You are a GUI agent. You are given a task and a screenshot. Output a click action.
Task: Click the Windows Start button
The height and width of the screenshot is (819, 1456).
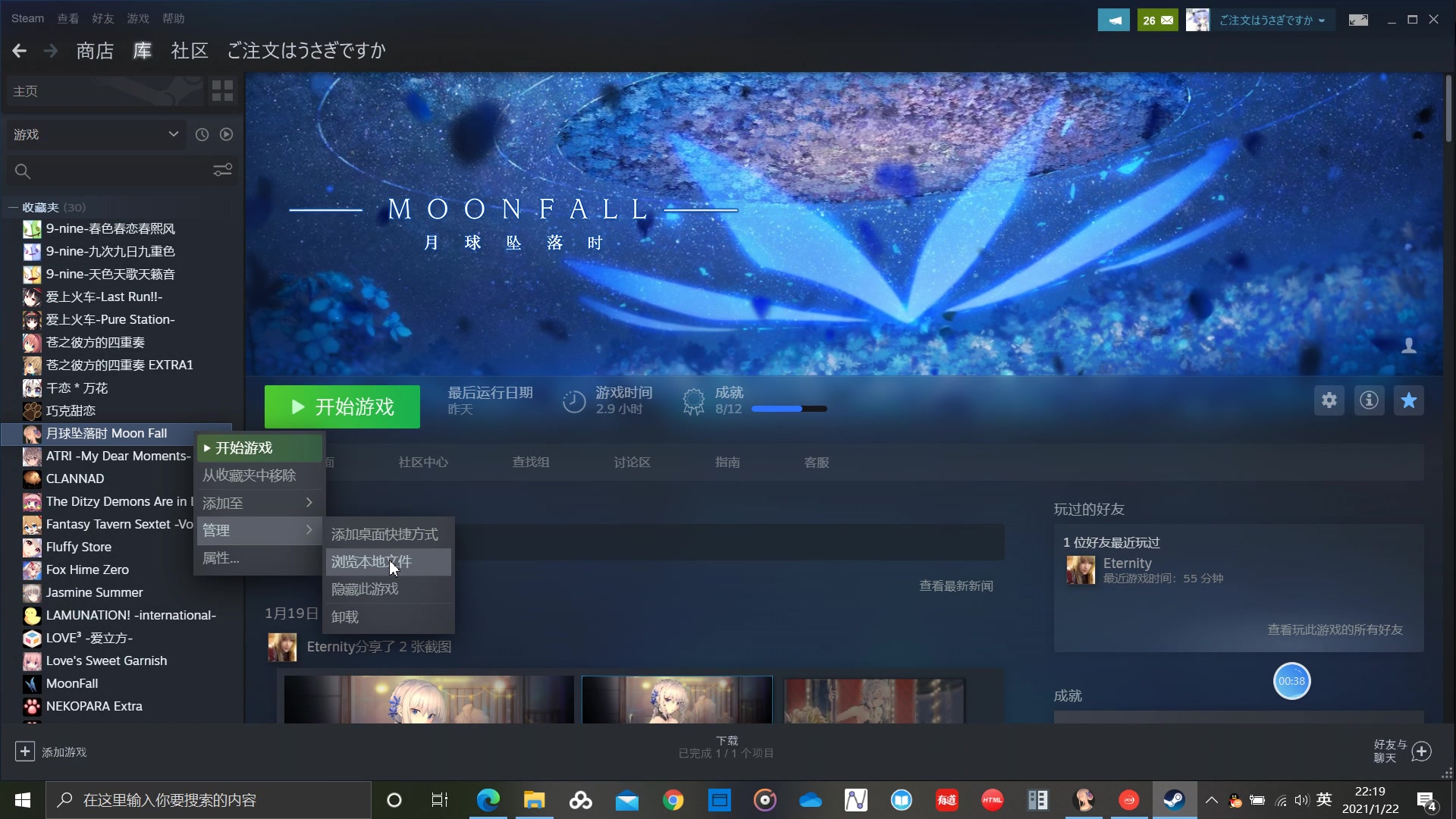click(x=23, y=800)
